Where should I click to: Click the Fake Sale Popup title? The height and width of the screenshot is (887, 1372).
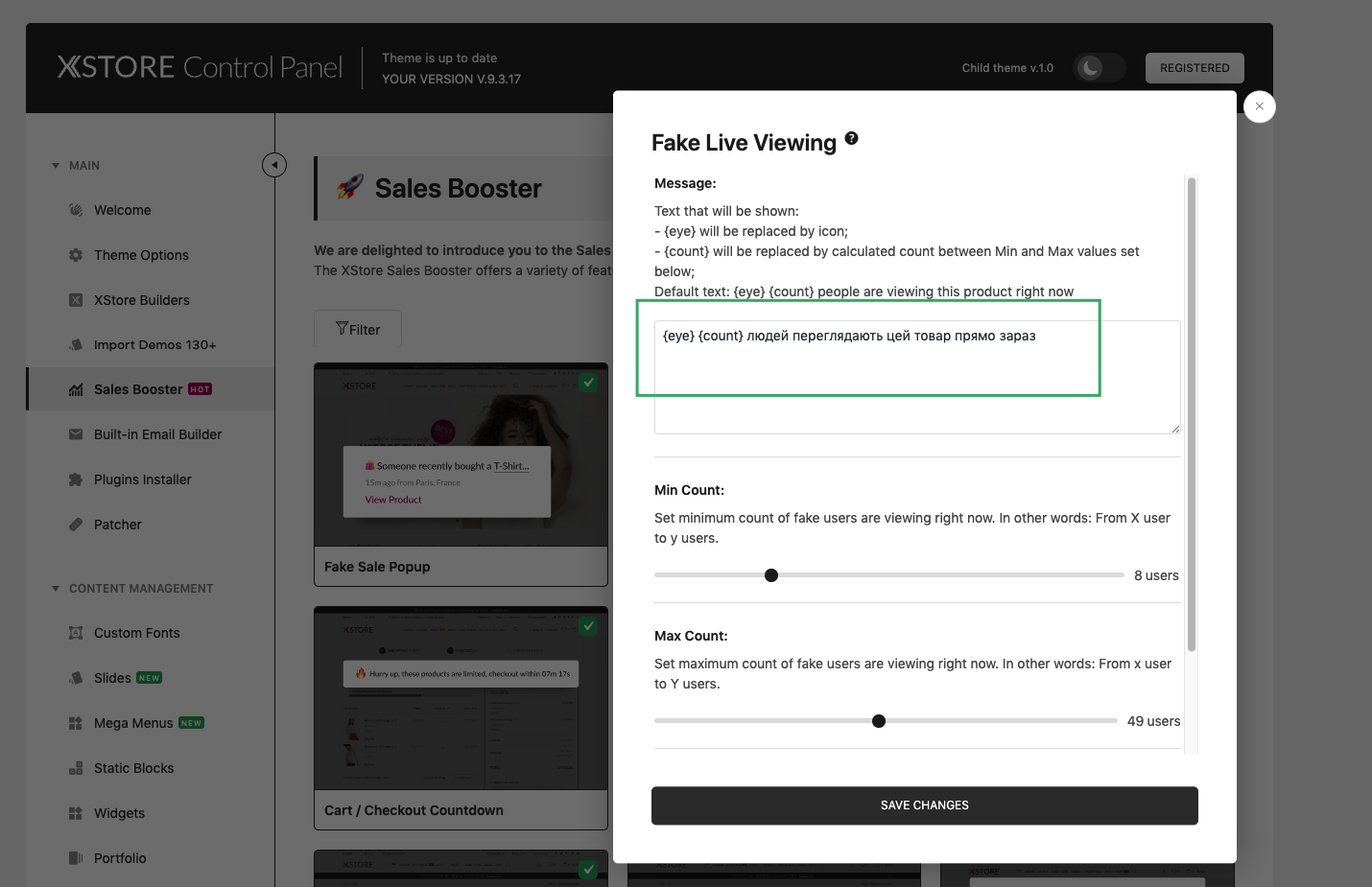377,567
